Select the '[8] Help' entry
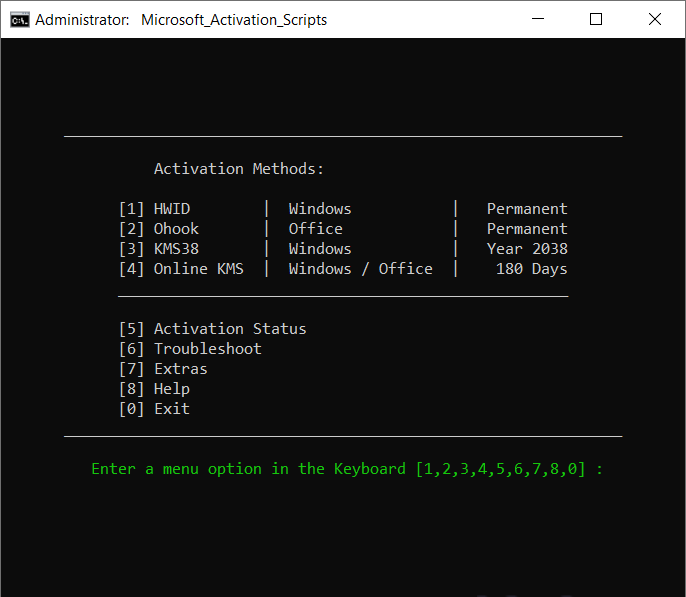The image size is (686, 597). pyautogui.click(x=154, y=389)
